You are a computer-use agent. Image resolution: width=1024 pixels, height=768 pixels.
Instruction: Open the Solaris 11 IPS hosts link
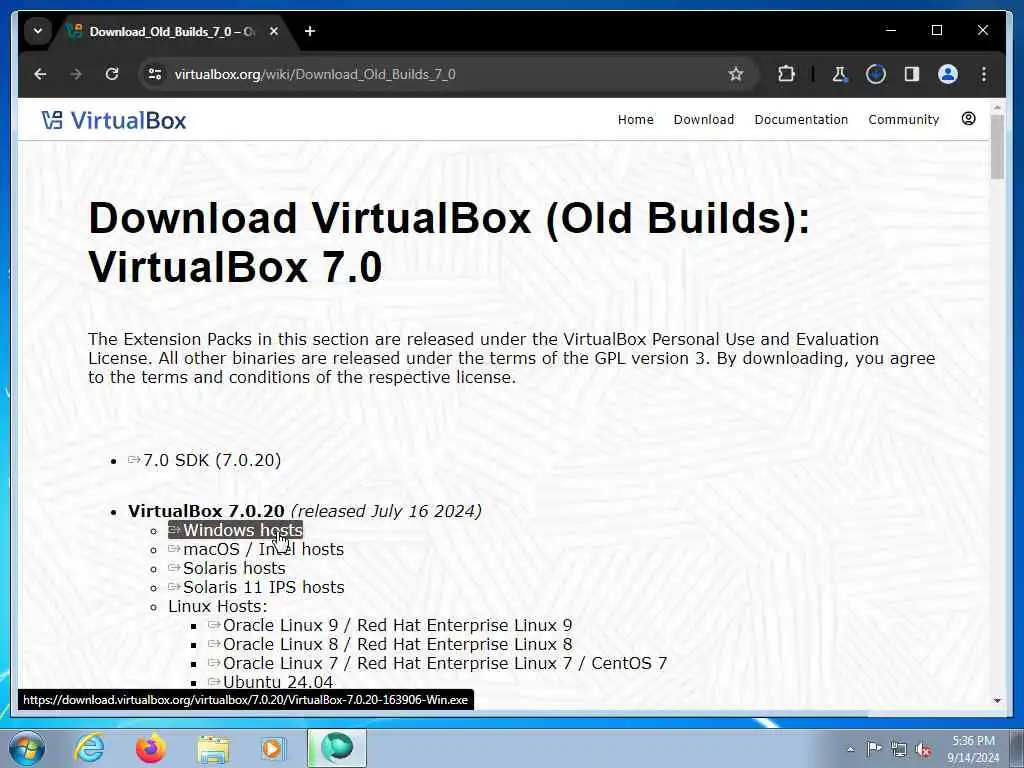point(256,587)
